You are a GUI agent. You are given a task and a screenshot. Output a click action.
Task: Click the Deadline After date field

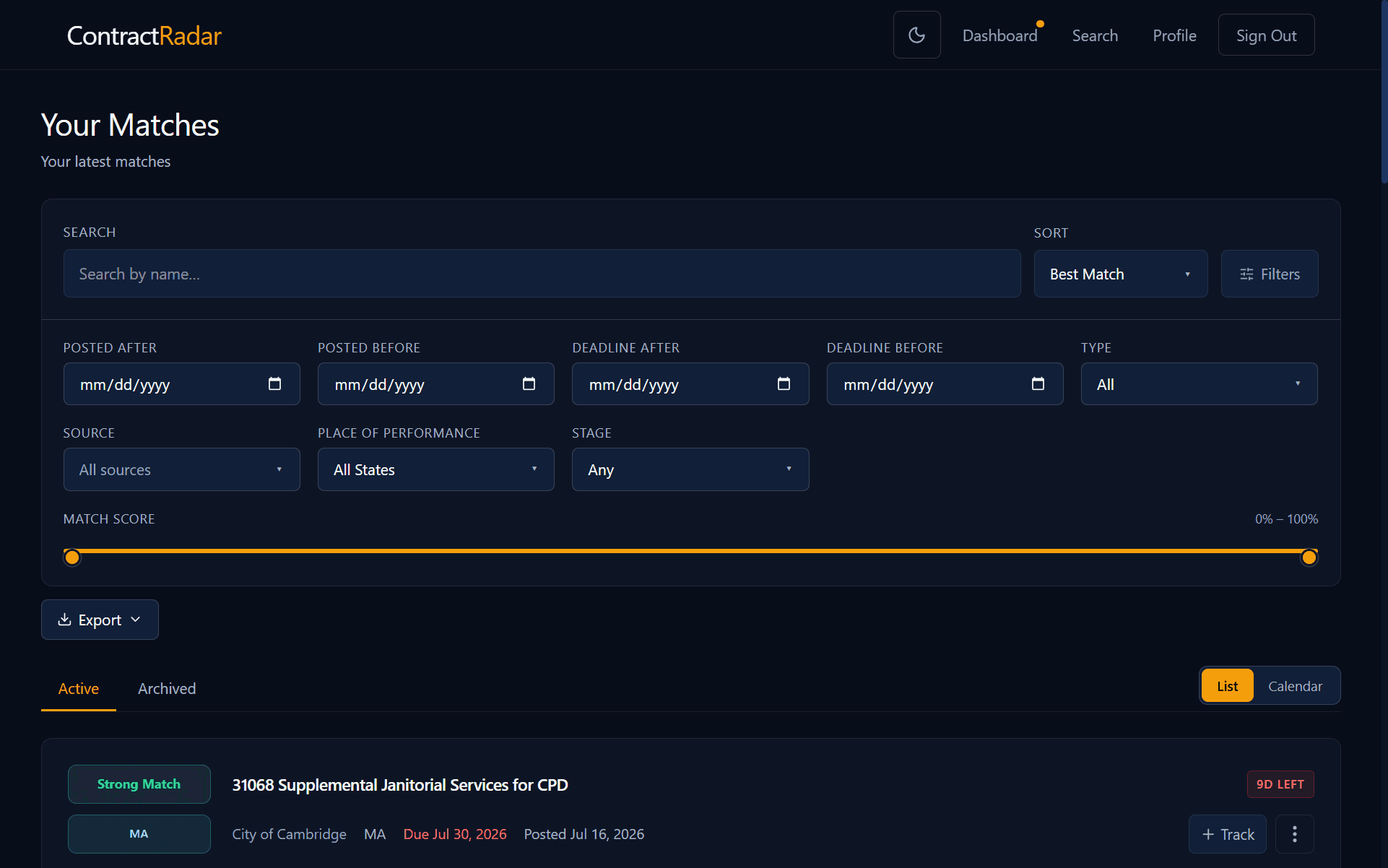point(690,384)
